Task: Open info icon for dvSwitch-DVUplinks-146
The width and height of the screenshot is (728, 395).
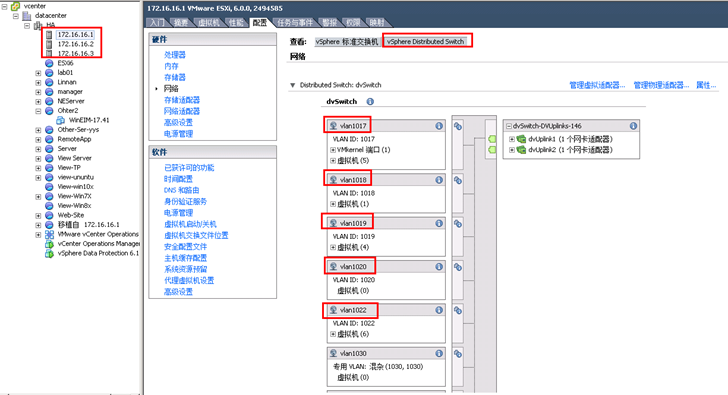Action: pos(633,126)
